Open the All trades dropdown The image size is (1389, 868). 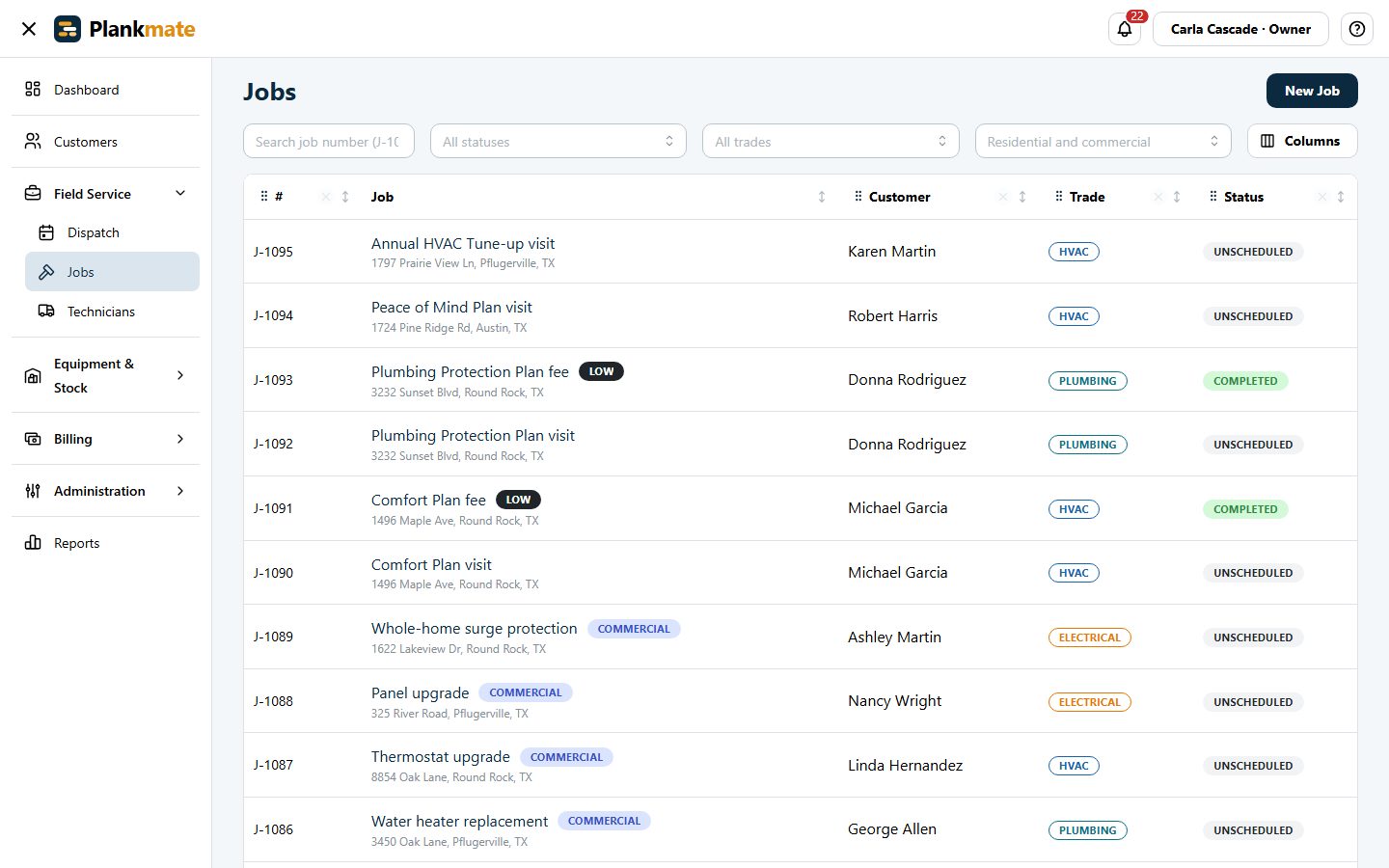pos(831,141)
